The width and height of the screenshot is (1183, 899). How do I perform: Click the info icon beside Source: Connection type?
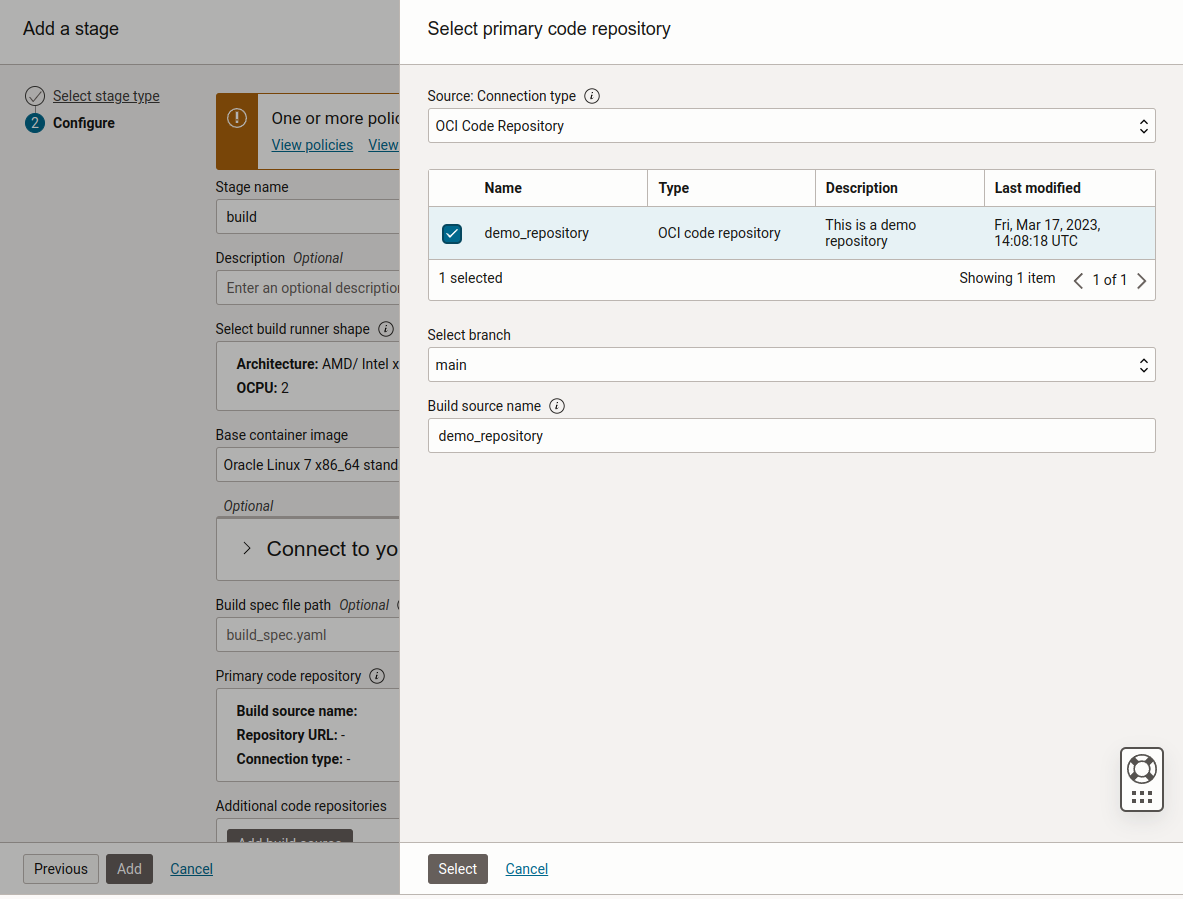[592, 96]
